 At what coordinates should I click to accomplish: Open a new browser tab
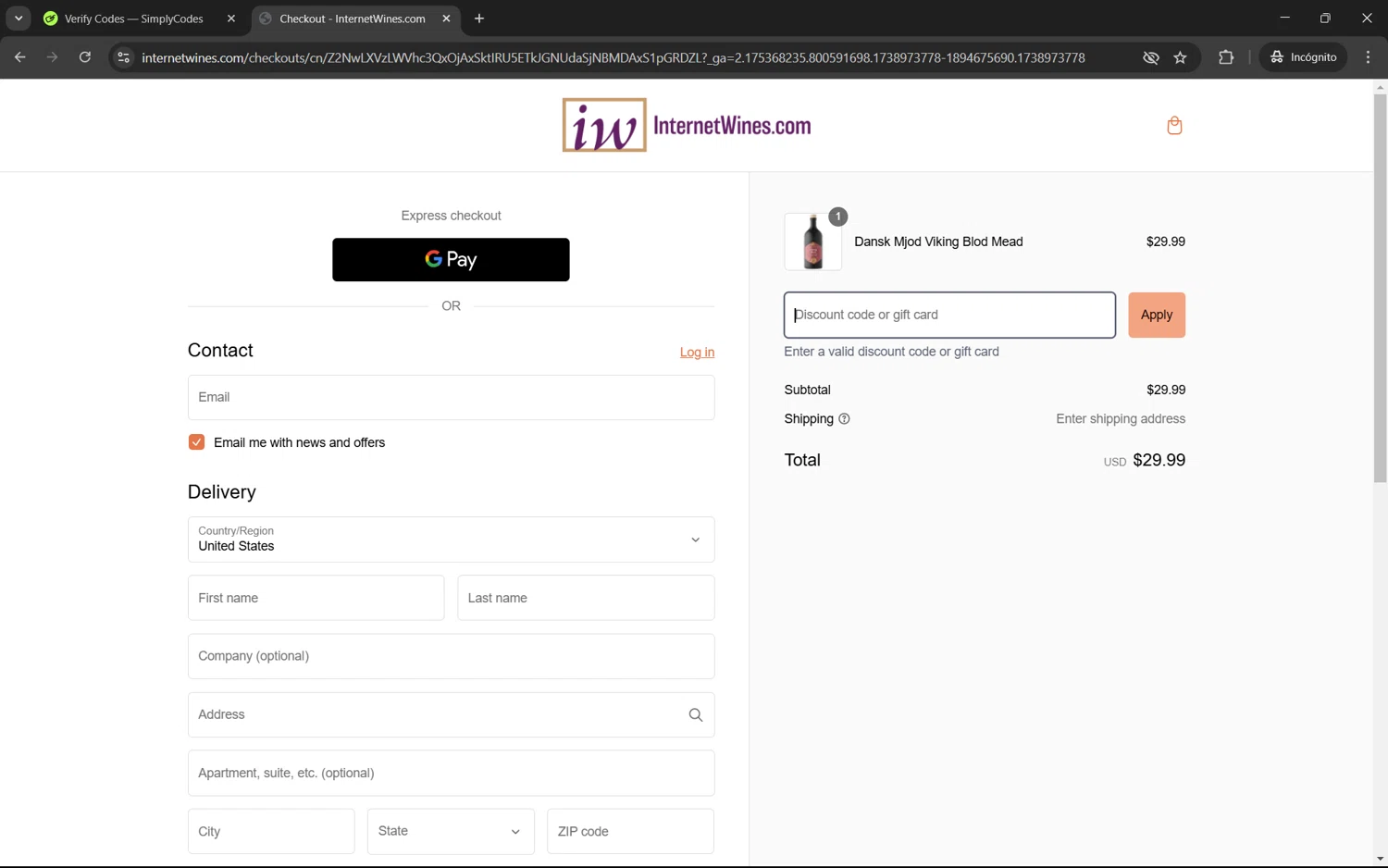click(x=478, y=19)
